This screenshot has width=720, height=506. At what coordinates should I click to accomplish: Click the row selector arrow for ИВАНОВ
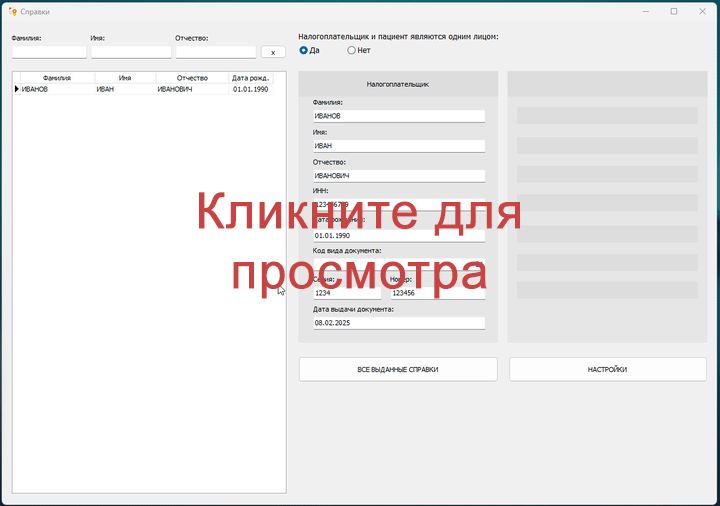(16, 89)
